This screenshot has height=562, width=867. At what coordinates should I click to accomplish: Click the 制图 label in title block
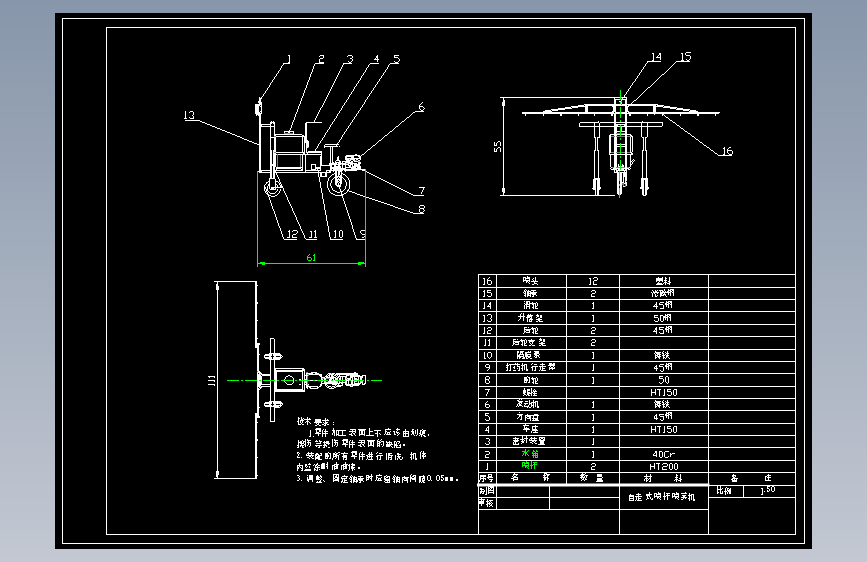(487, 491)
